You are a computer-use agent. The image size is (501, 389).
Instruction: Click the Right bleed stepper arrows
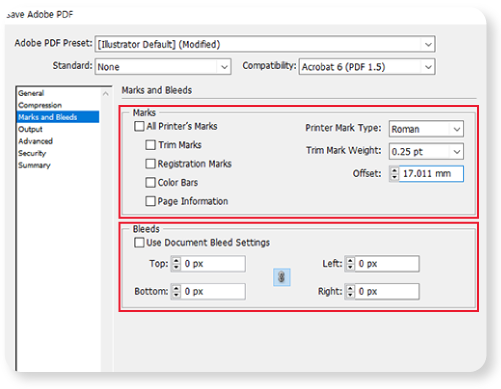point(350,291)
